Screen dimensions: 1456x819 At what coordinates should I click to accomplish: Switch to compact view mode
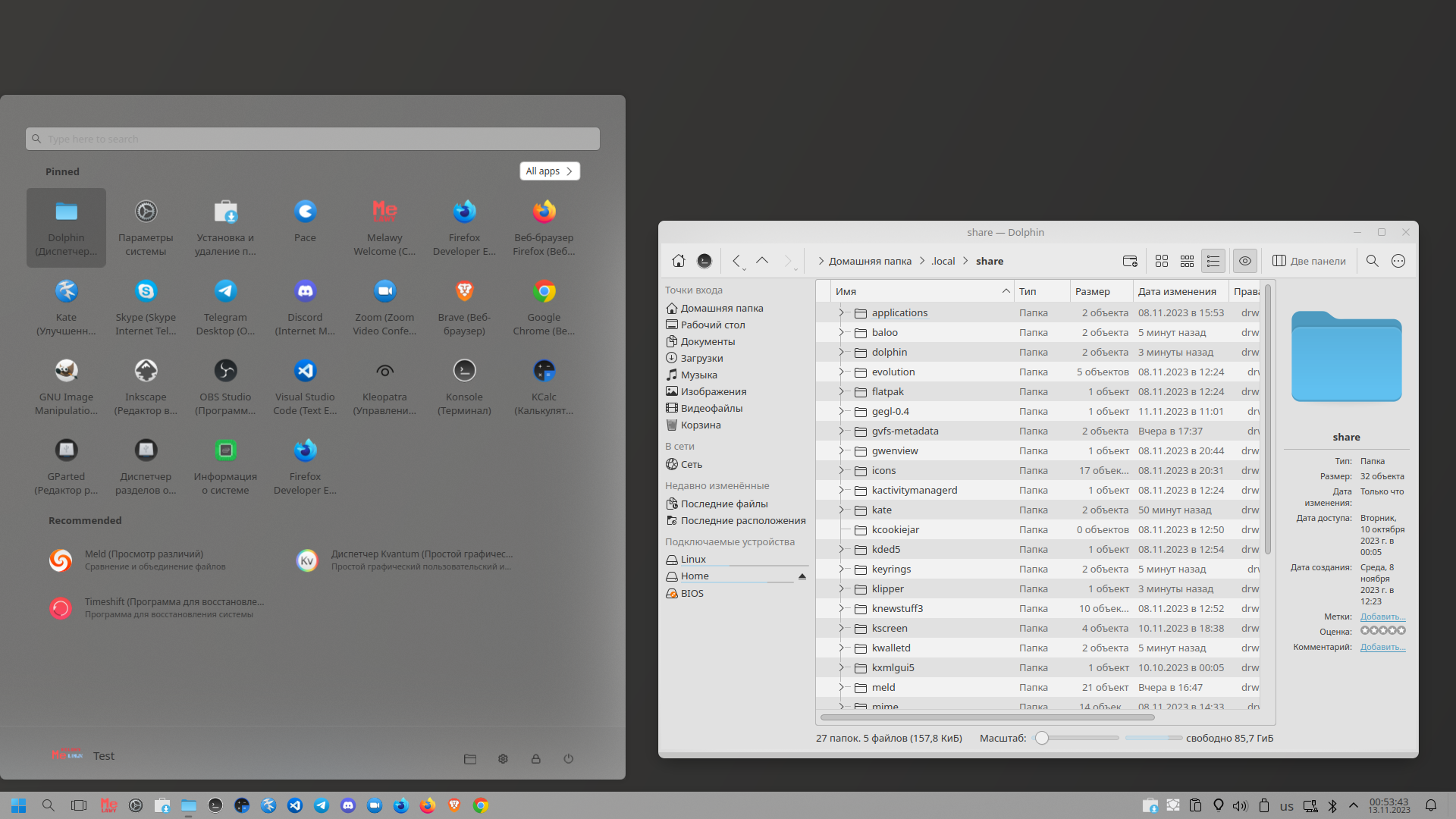click(x=1187, y=261)
